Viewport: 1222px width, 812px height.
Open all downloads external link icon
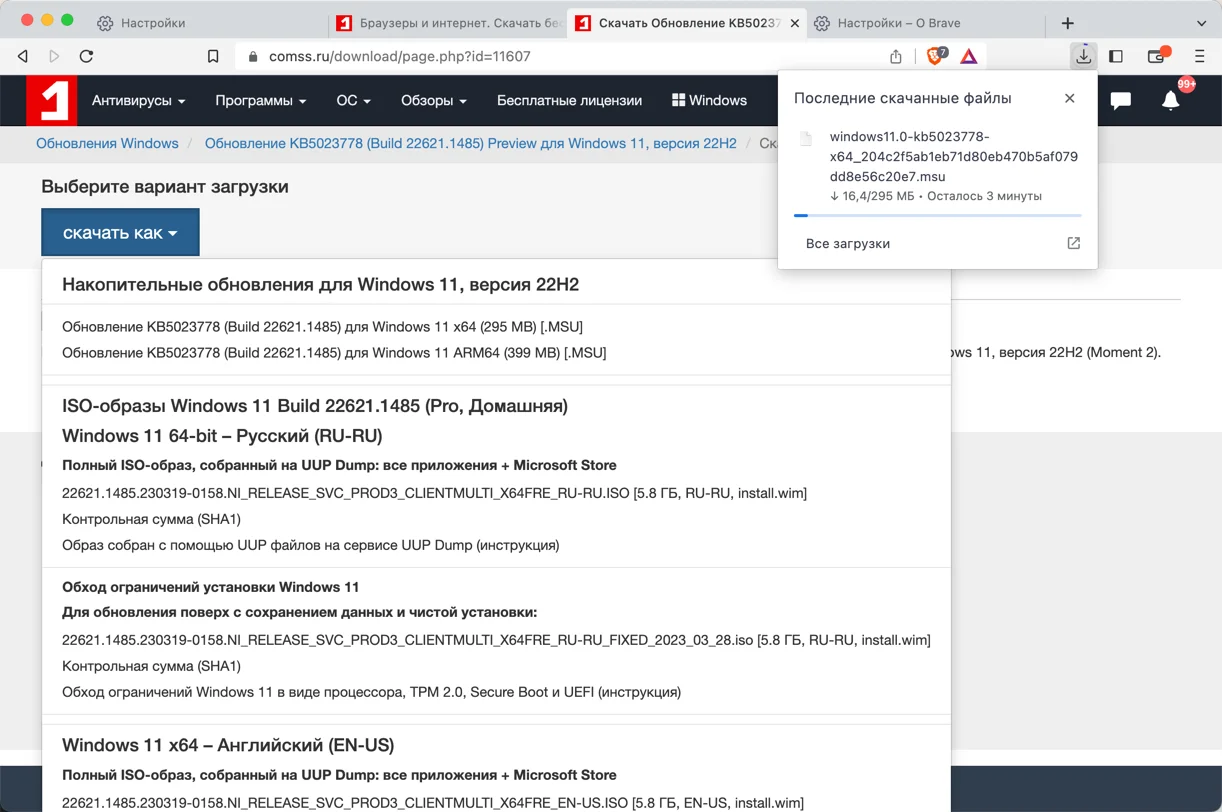[x=1073, y=243]
